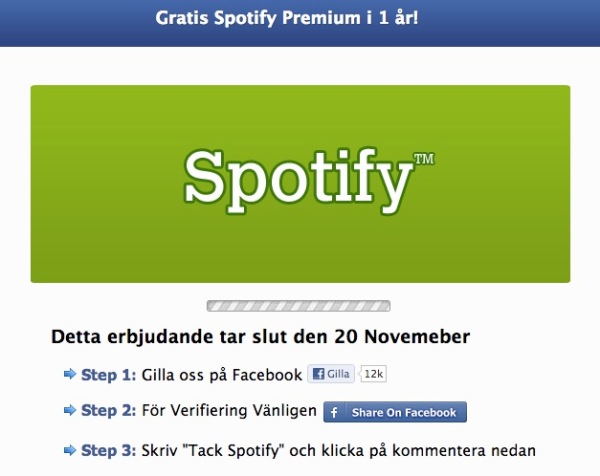
Task: Click the striped loading progress bar
Action: tap(298, 306)
